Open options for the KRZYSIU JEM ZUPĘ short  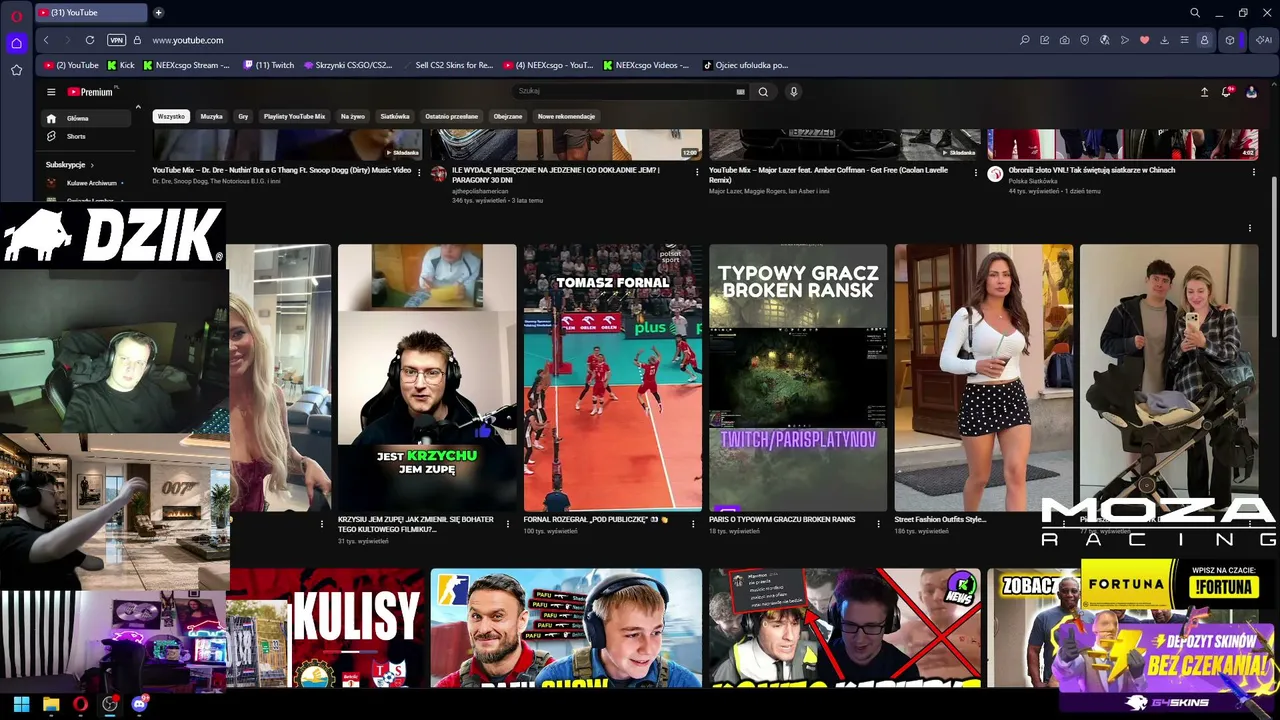coord(508,523)
